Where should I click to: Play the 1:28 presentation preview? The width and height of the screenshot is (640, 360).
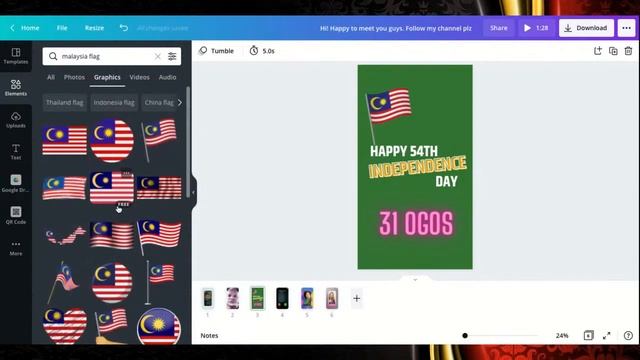536,28
